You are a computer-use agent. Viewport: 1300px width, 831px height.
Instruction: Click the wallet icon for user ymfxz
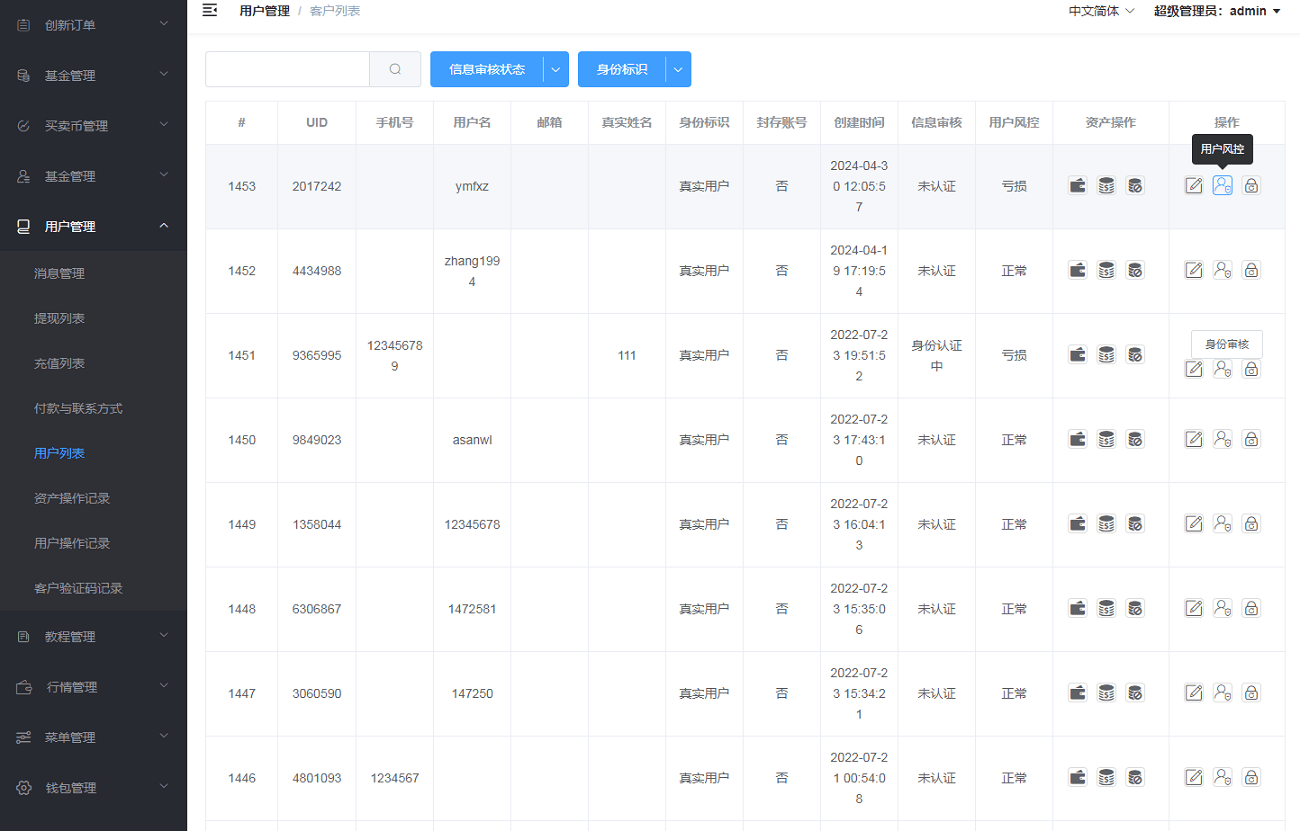click(x=1077, y=186)
